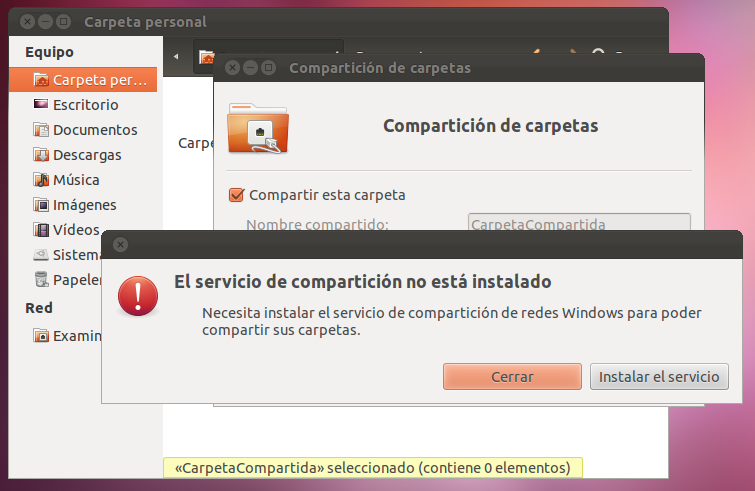Click the Cerrar button in error dialog
Screen dimensions: 755x491
click(x=512, y=376)
